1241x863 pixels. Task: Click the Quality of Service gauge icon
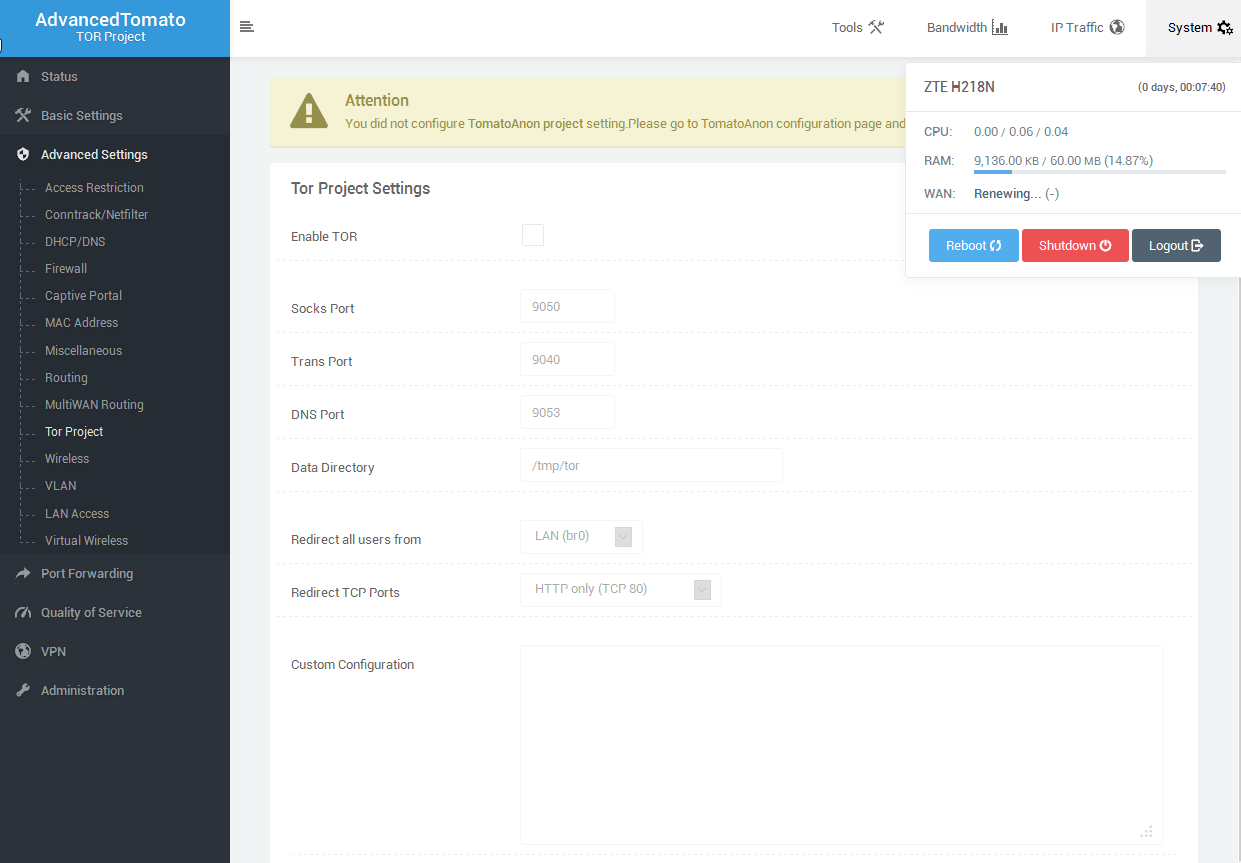23,612
